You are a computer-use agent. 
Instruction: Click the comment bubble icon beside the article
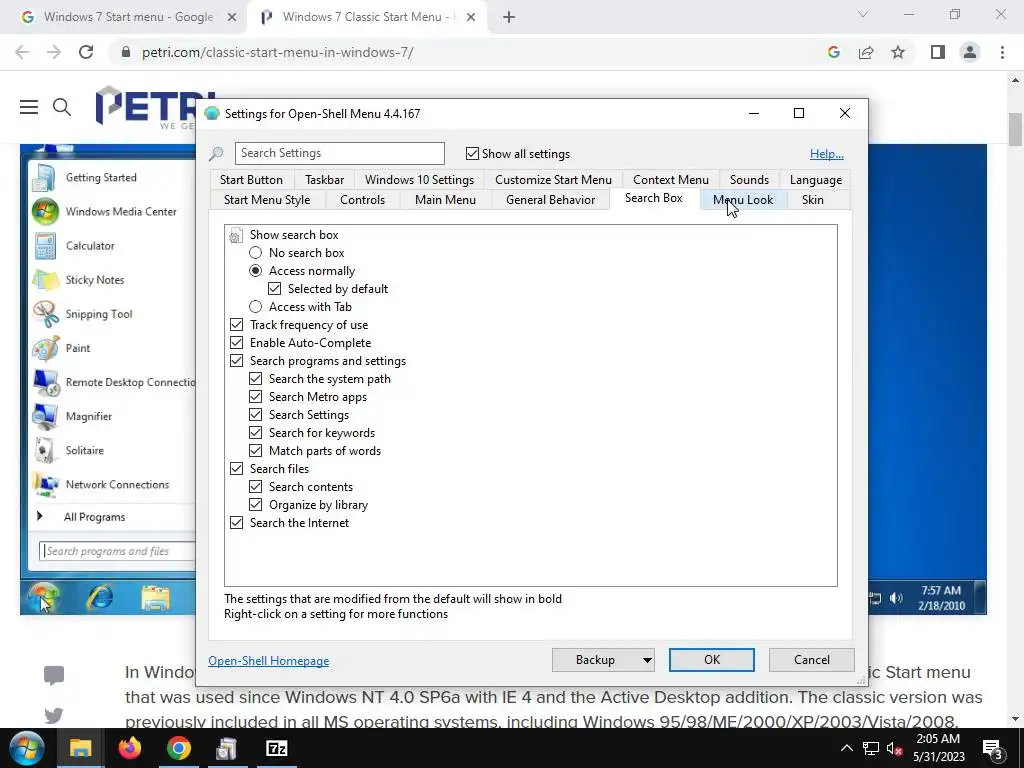54,675
